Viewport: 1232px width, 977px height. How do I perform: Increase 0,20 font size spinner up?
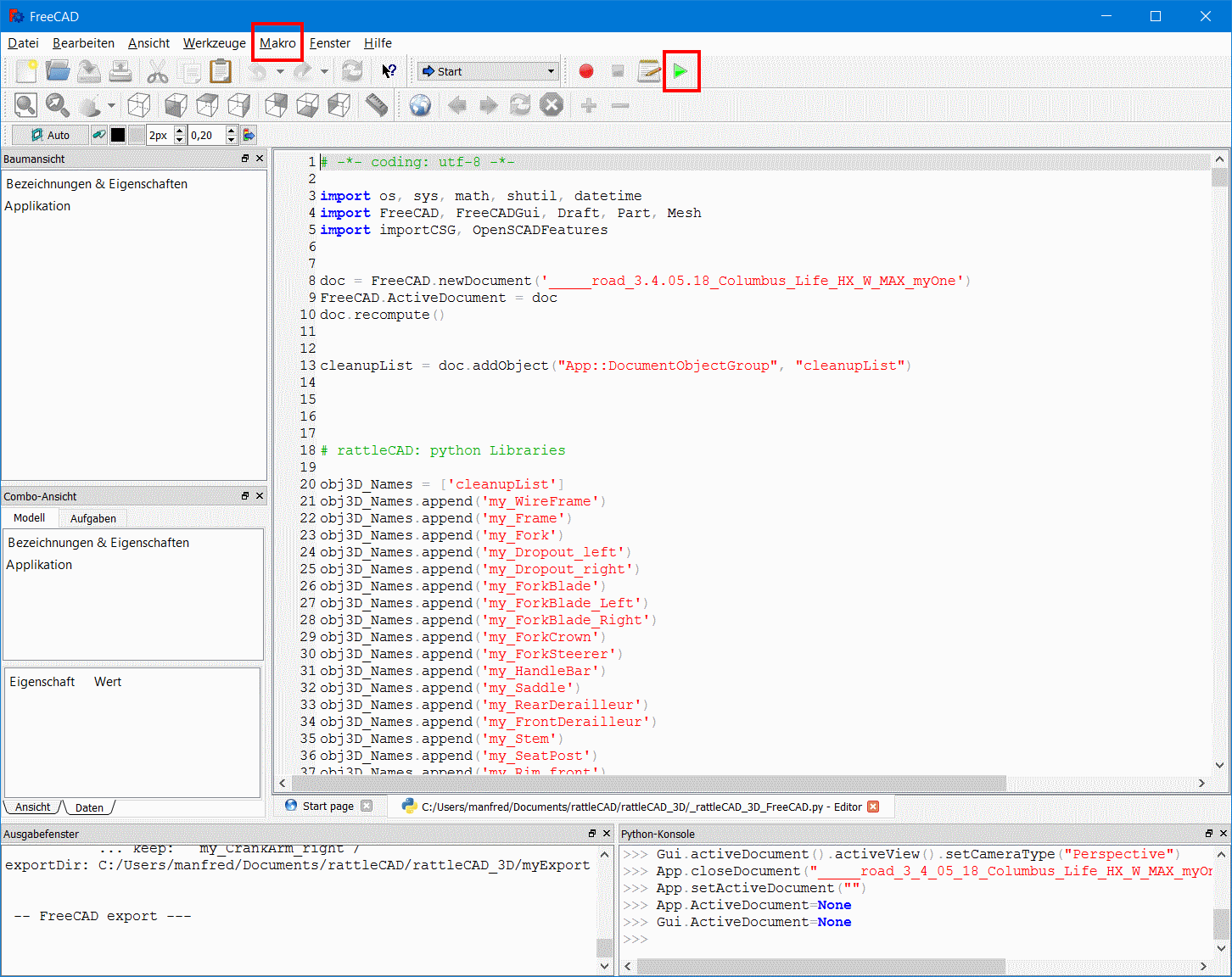(231, 131)
